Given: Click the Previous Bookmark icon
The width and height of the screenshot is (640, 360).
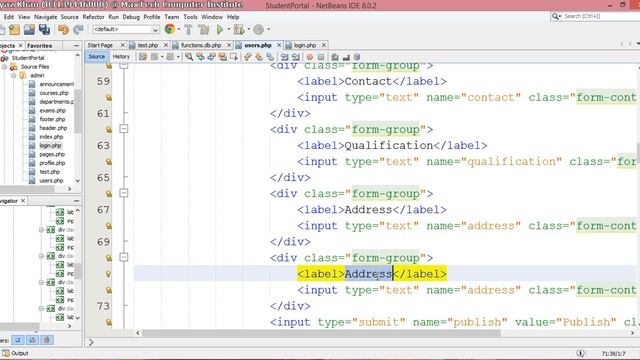Looking at the screenshot, I should tap(247, 57).
